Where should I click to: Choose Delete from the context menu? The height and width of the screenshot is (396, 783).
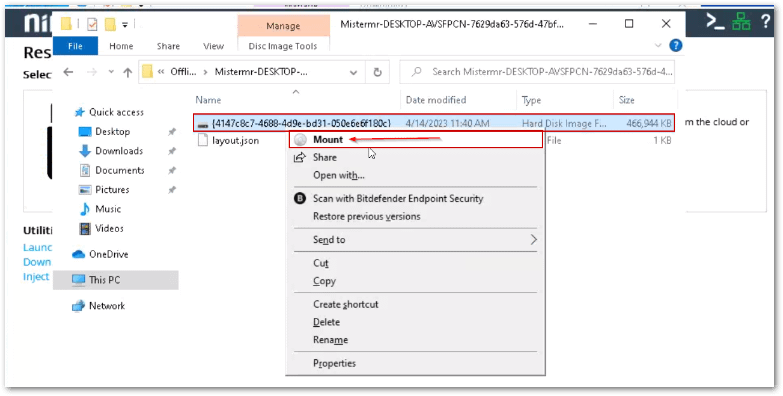(x=326, y=322)
